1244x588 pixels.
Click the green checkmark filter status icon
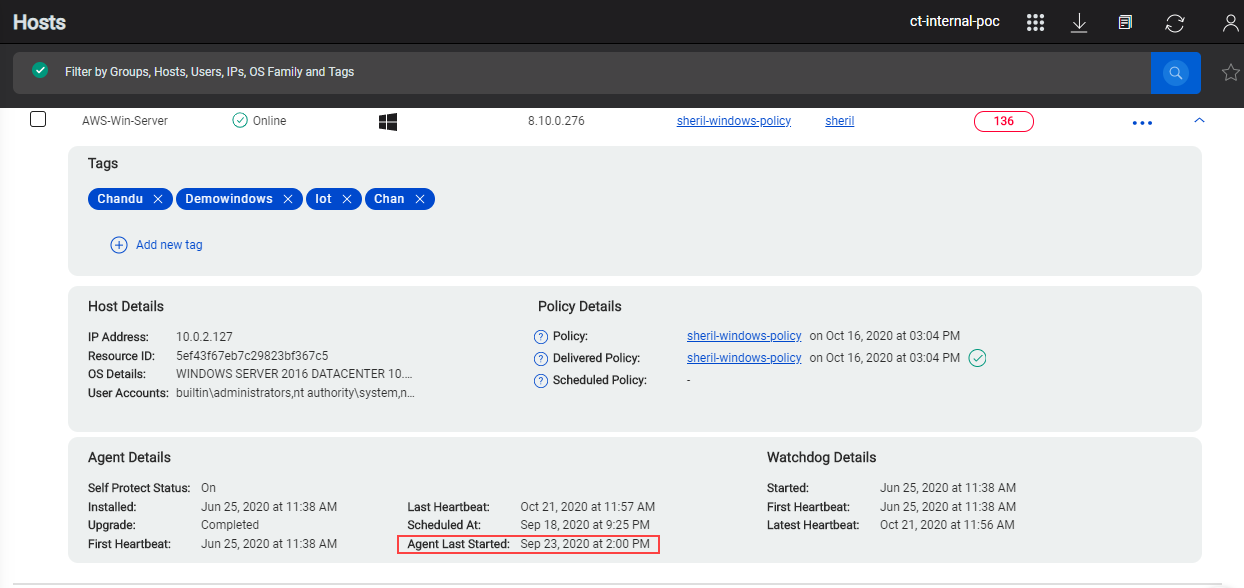[40, 71]
